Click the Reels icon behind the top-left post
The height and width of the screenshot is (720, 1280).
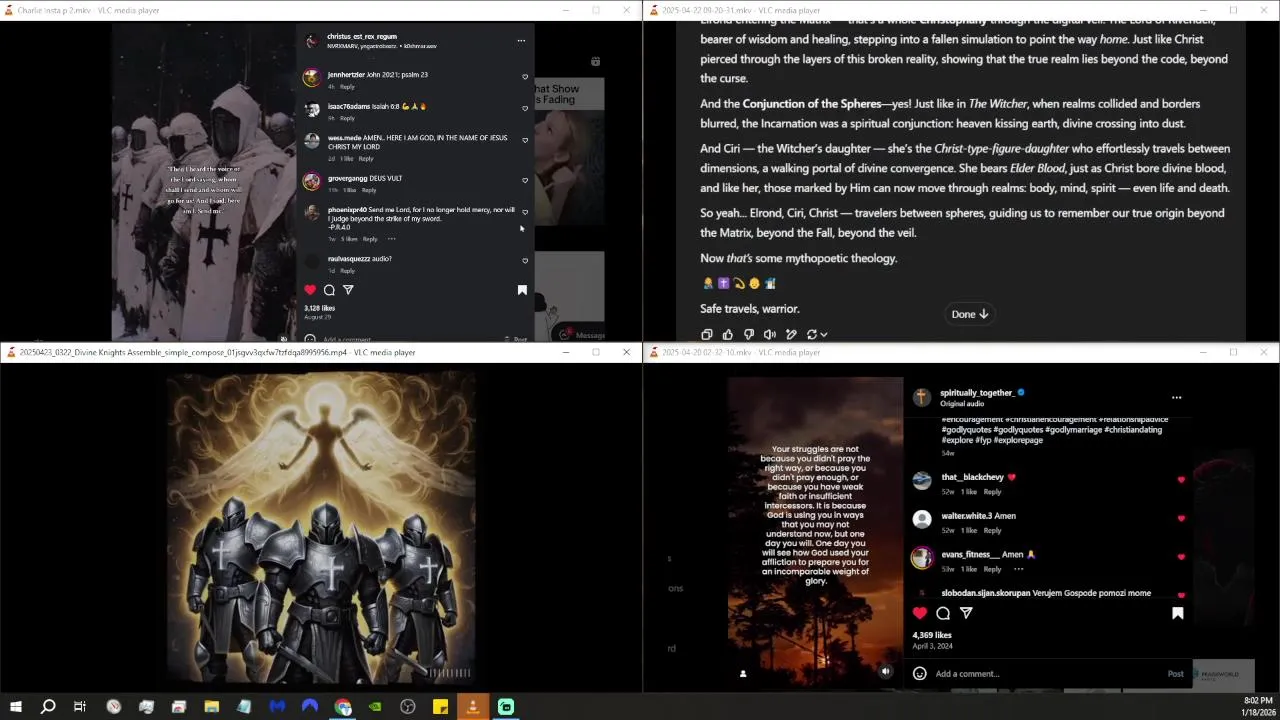click(595, 61)
